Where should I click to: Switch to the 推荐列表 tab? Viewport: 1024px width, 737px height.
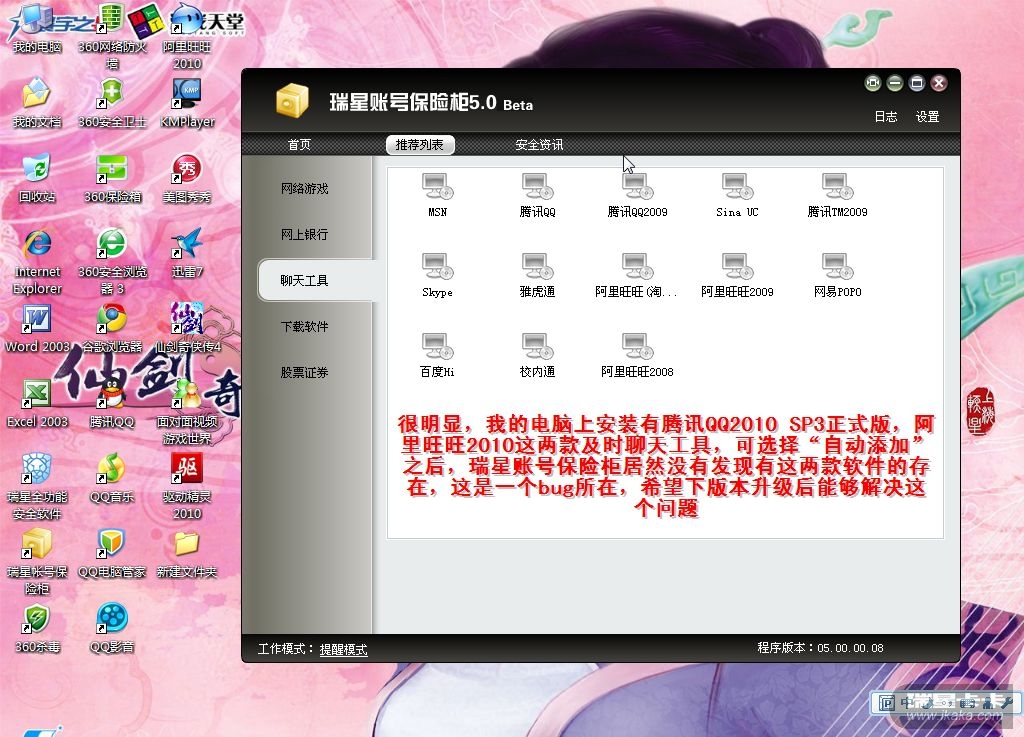click(419, 144)
